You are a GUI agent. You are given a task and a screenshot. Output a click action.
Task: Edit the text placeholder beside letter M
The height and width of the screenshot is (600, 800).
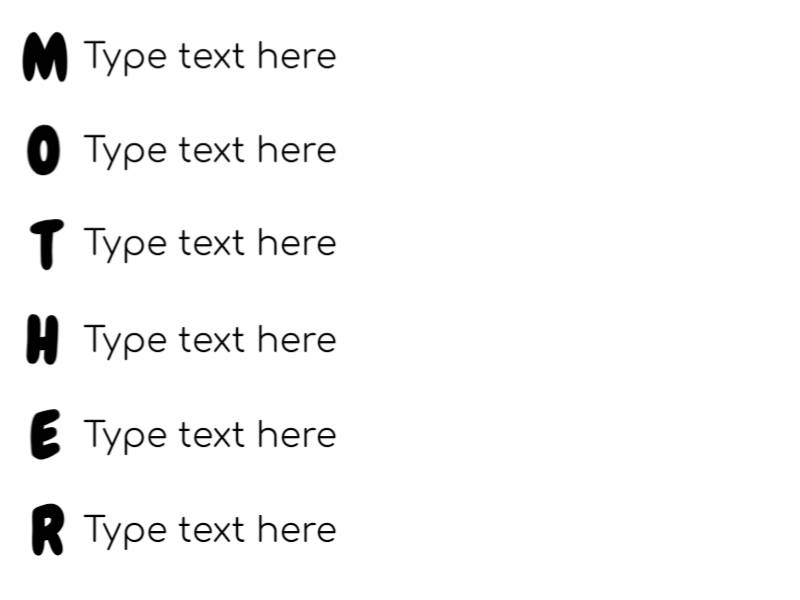coord(210,57)
